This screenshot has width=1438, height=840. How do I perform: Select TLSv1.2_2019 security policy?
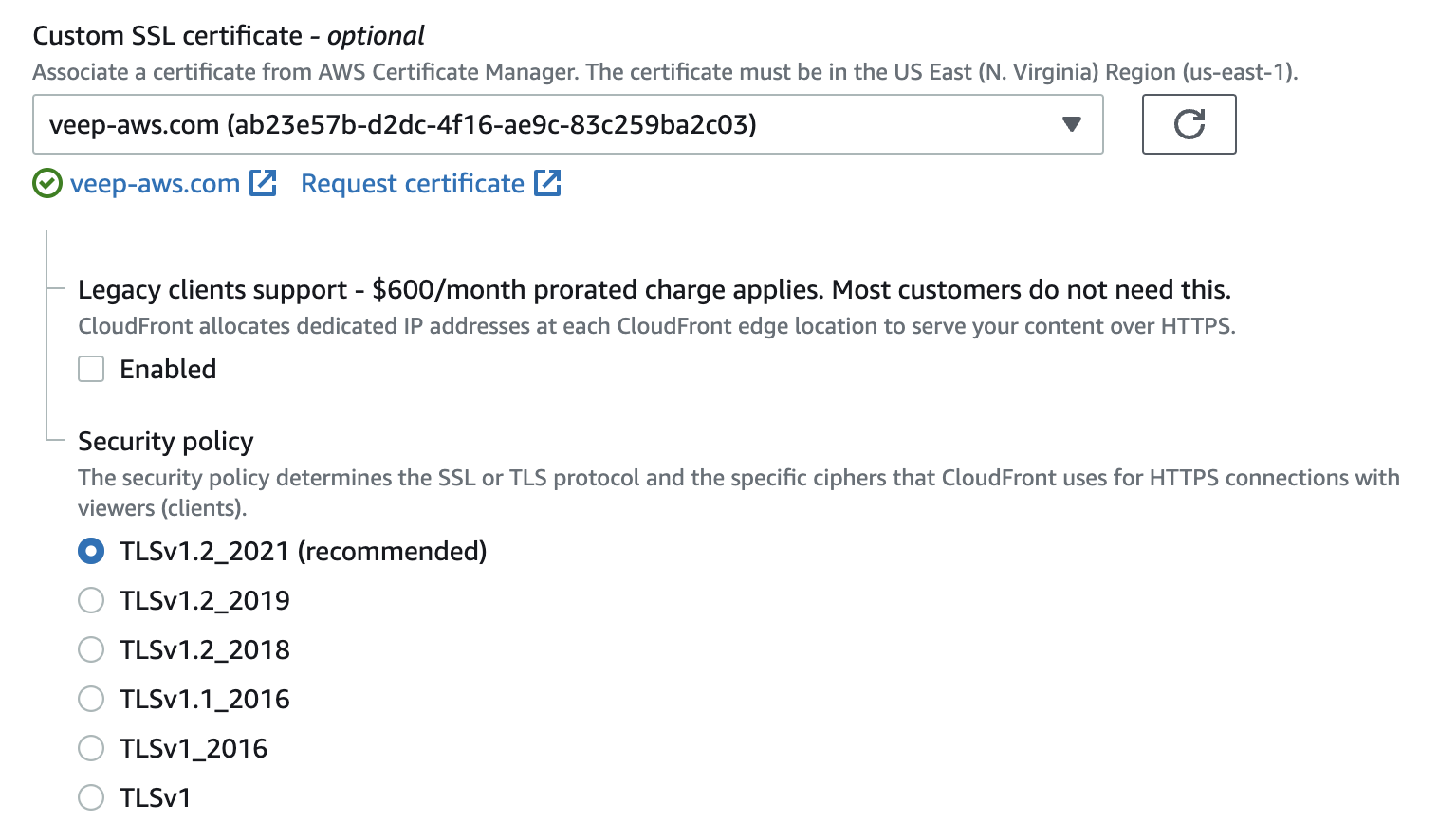click(x=90, y=599)
